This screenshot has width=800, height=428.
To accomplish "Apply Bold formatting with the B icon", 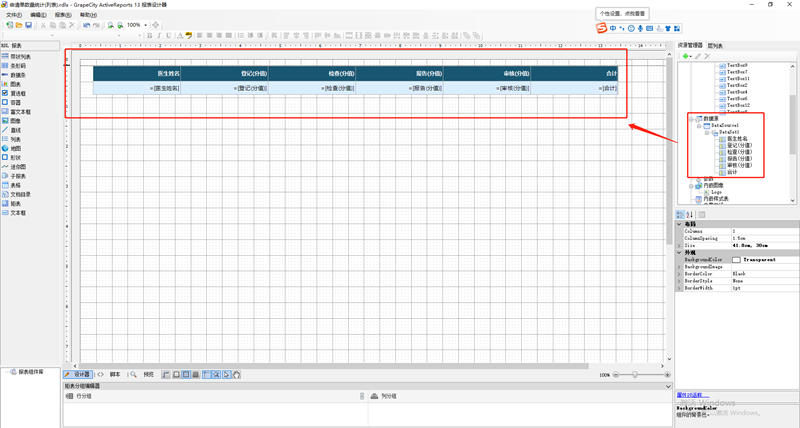I will (150, 36).
